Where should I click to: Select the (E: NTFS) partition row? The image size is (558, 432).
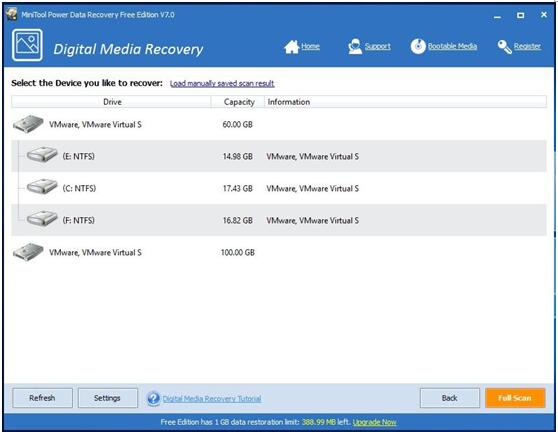click(279, 156)
